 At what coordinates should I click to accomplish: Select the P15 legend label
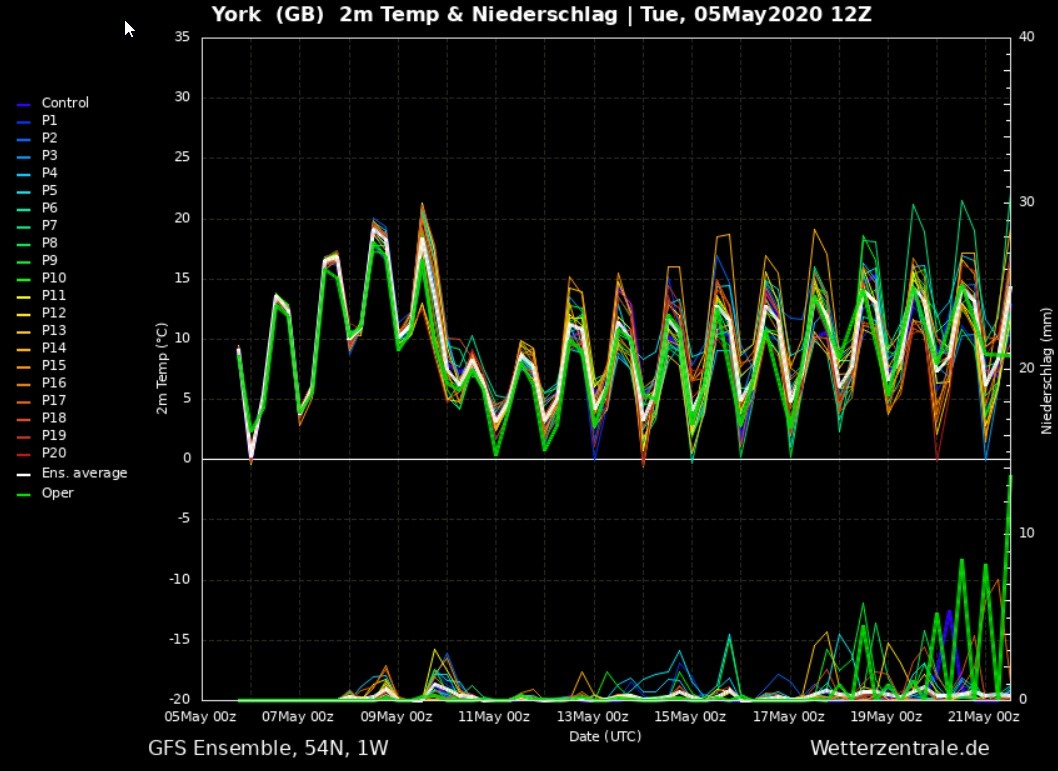tap(54, 366)
